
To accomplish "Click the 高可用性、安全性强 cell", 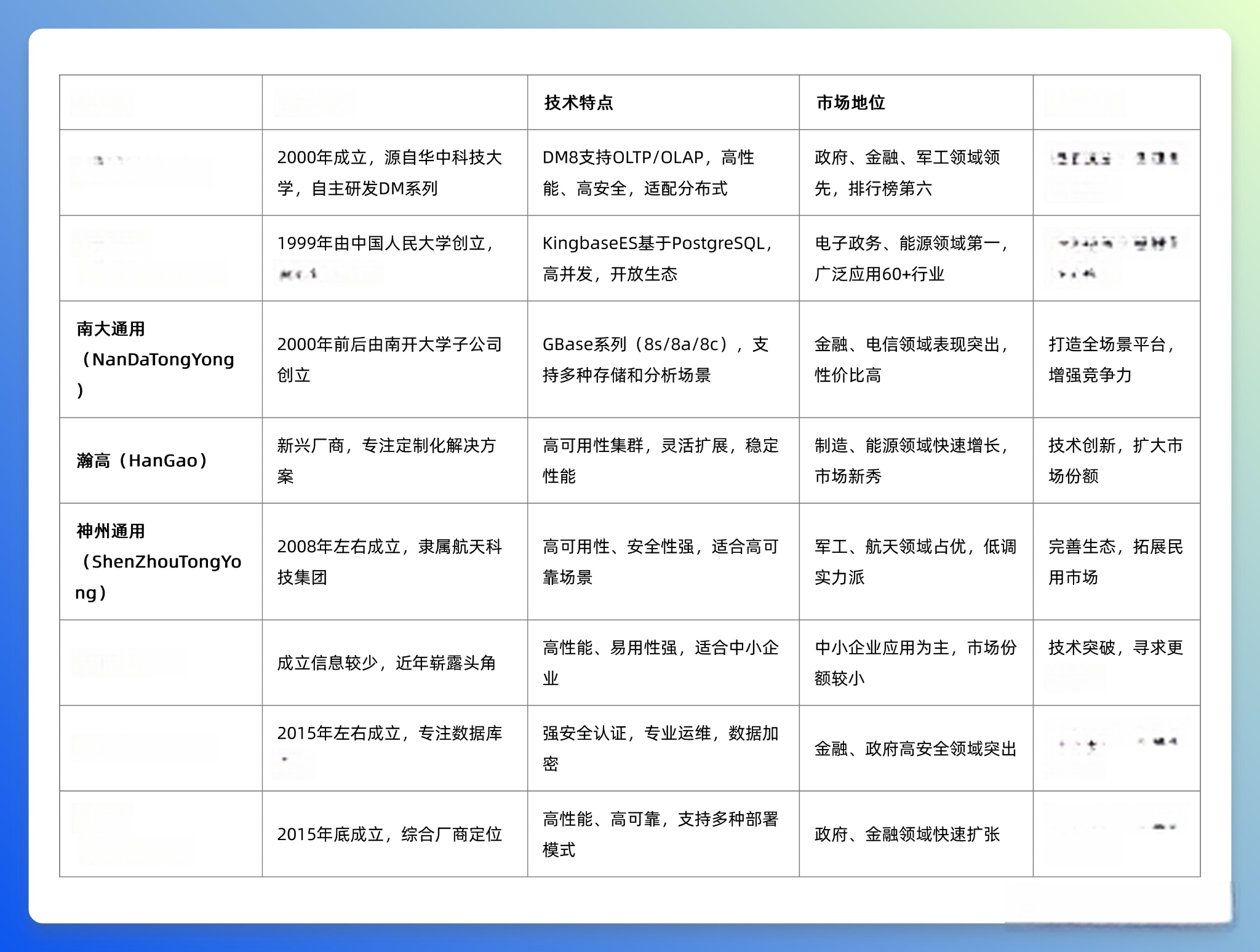I will tap(663, 561).
